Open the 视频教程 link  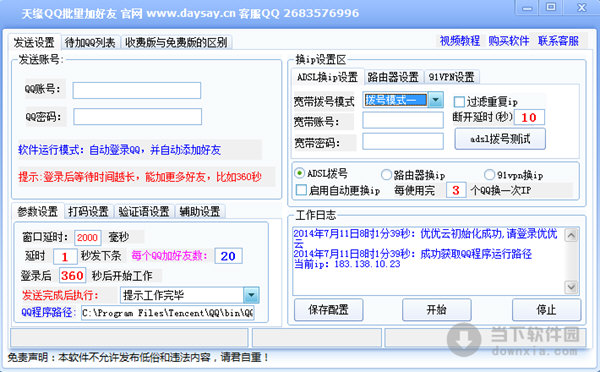460,41
